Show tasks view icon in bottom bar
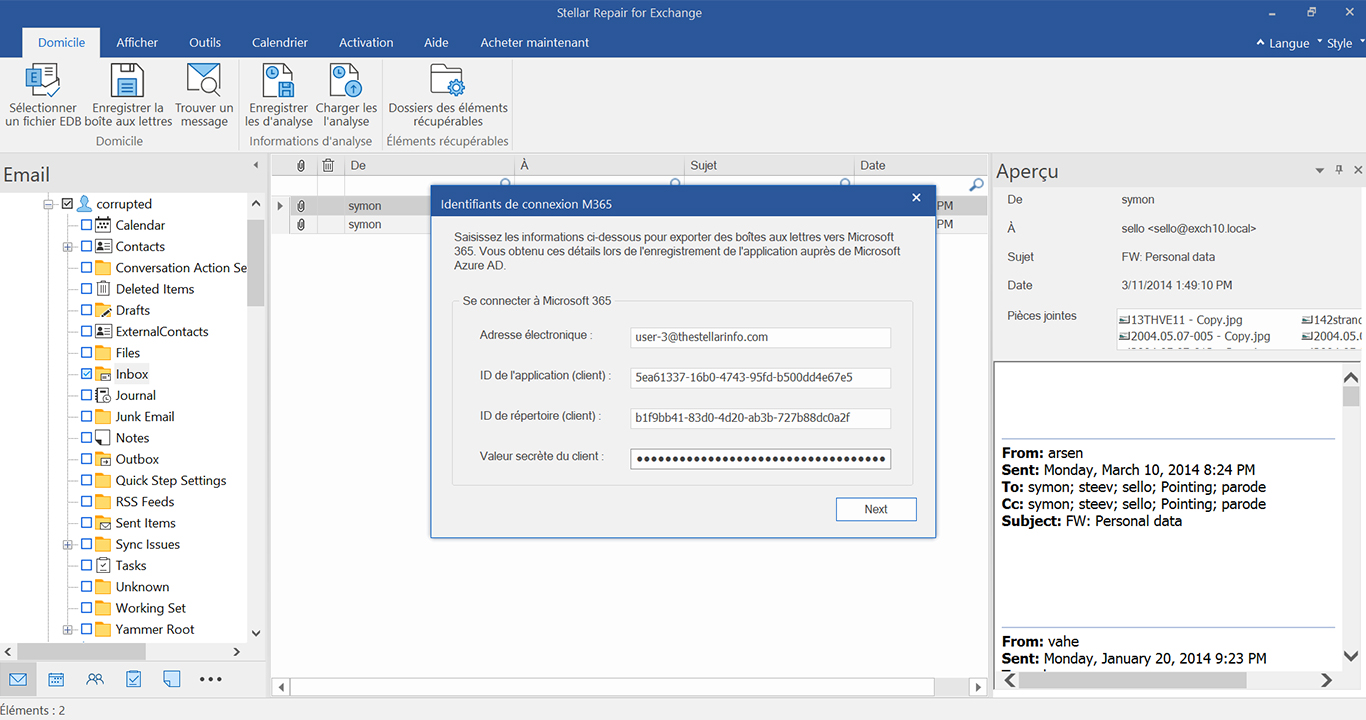This screenshot has width=1366, height=720. point(133,679)
